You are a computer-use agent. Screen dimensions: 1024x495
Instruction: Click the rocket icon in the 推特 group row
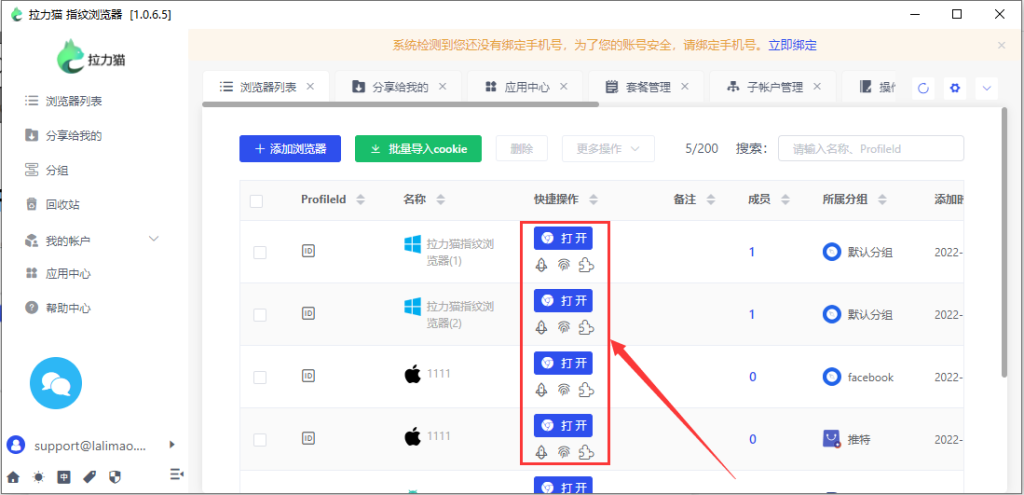click(x=541, y=452)
